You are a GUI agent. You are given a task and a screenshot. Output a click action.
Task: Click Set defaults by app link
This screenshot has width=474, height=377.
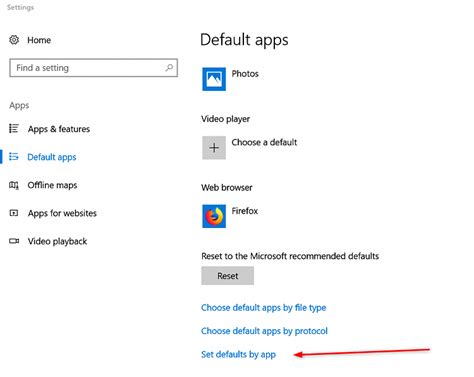point(238,354)
